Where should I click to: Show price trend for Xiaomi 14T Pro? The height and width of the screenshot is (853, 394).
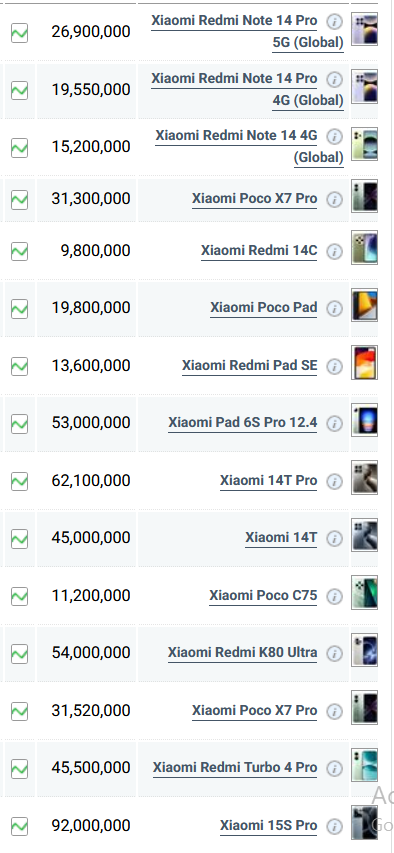pos(20,481)
